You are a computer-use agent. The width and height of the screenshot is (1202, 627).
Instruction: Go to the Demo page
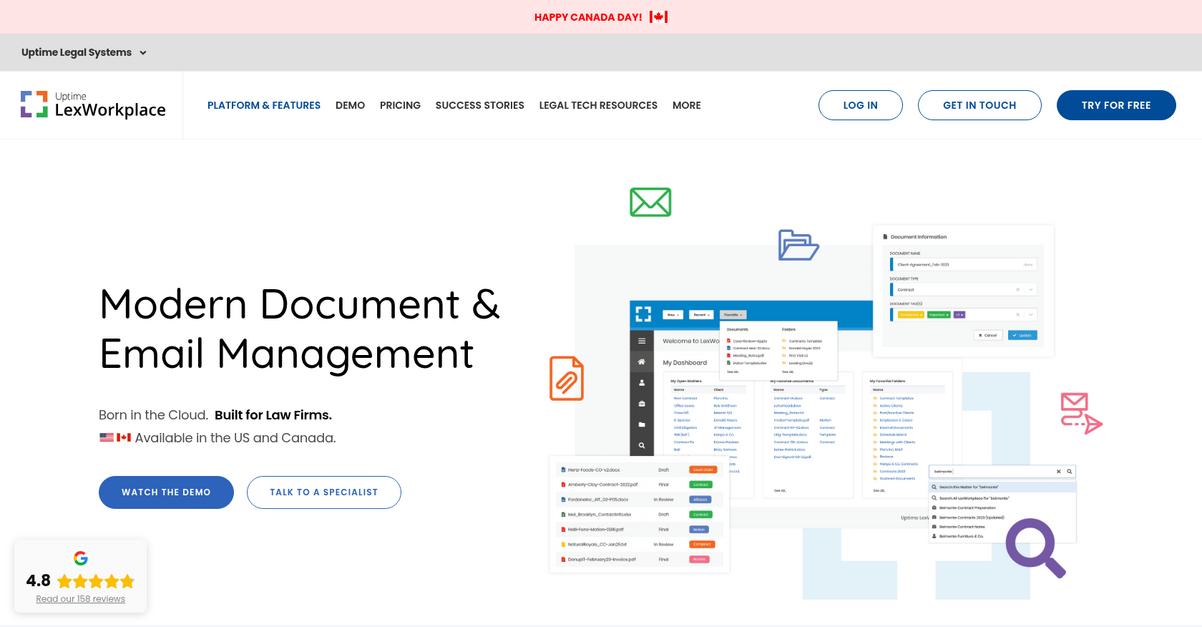[350, 105]
